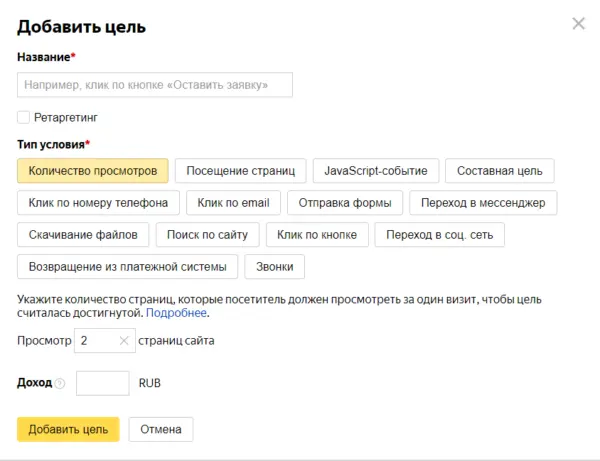
Task: Select Клик по номеру телефона option
Action: point(98,203)
